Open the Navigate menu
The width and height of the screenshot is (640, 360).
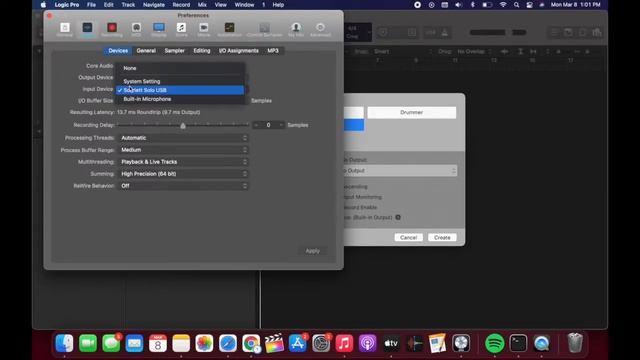click(154, 5)
